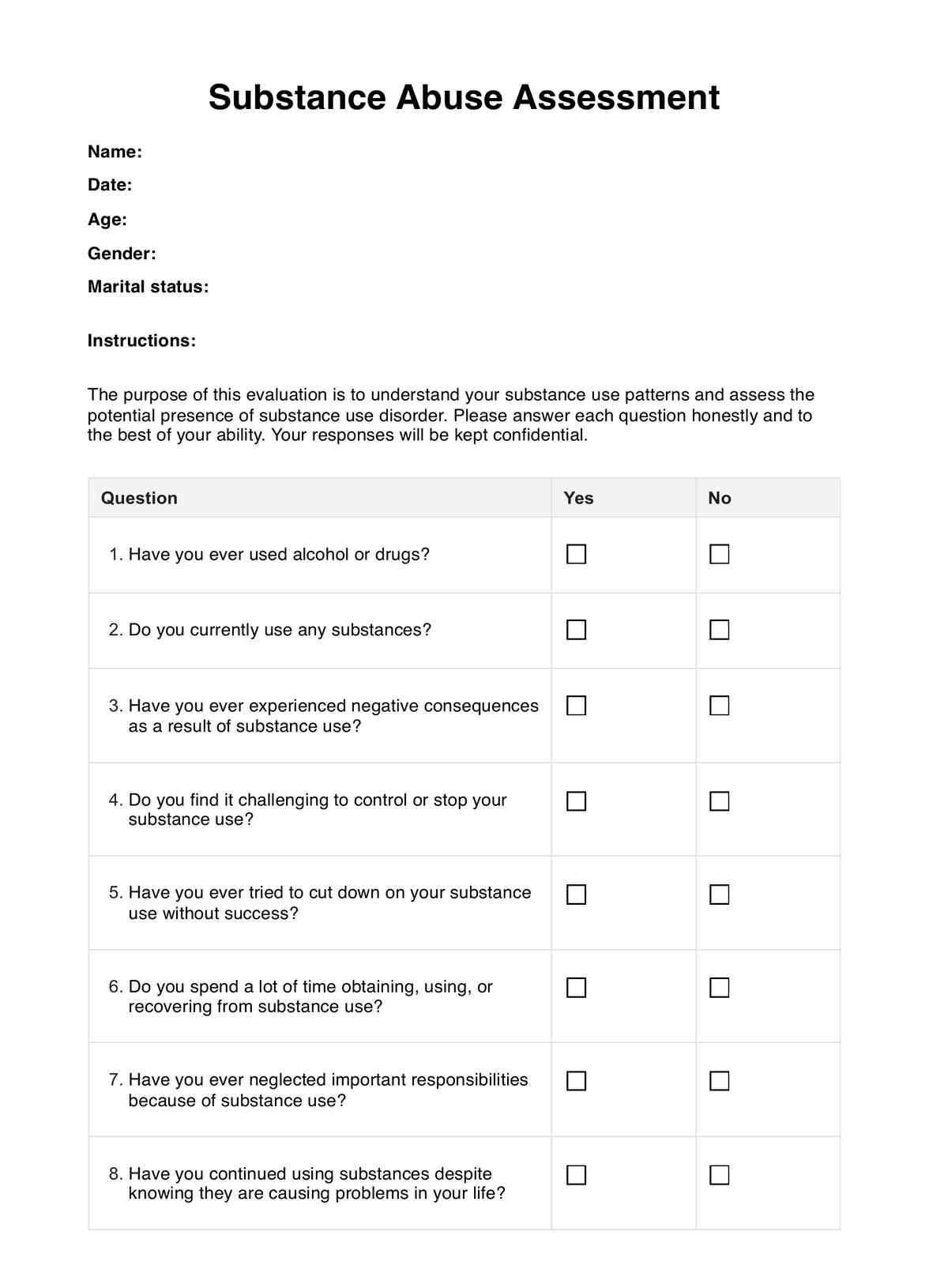Mark No for neglected important responsibilities question

[x=719, y=1081]
